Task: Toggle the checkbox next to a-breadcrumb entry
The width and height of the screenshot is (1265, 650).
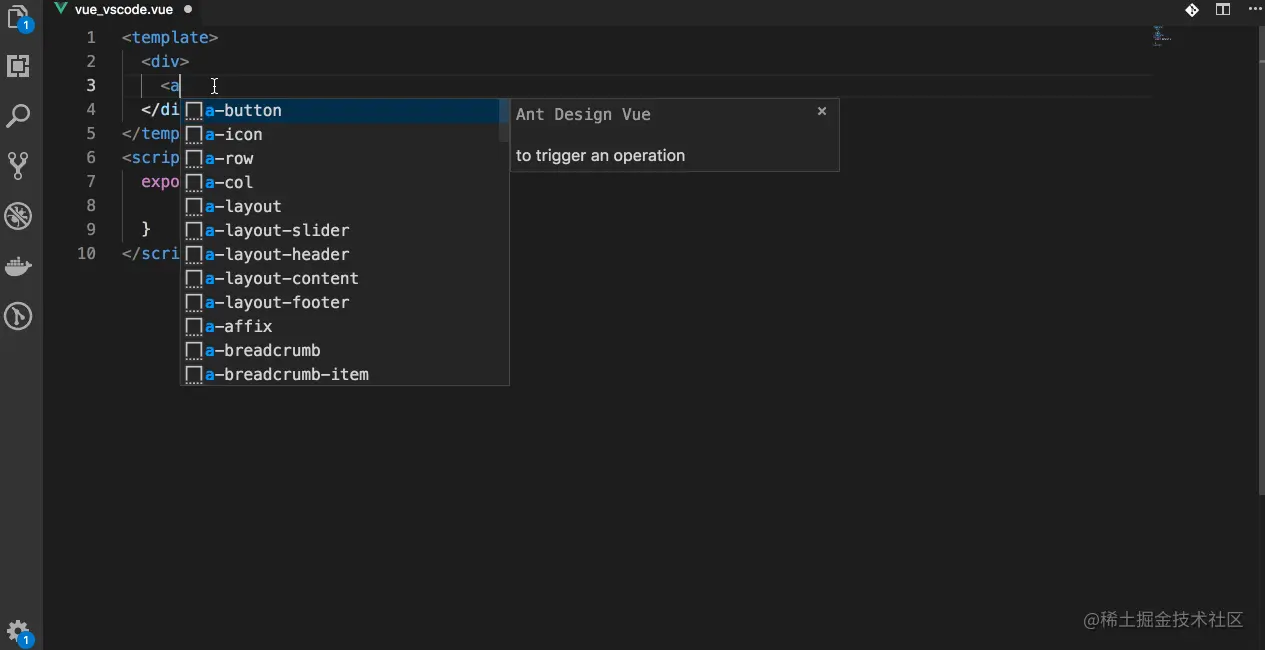Action: click(193, 350)
